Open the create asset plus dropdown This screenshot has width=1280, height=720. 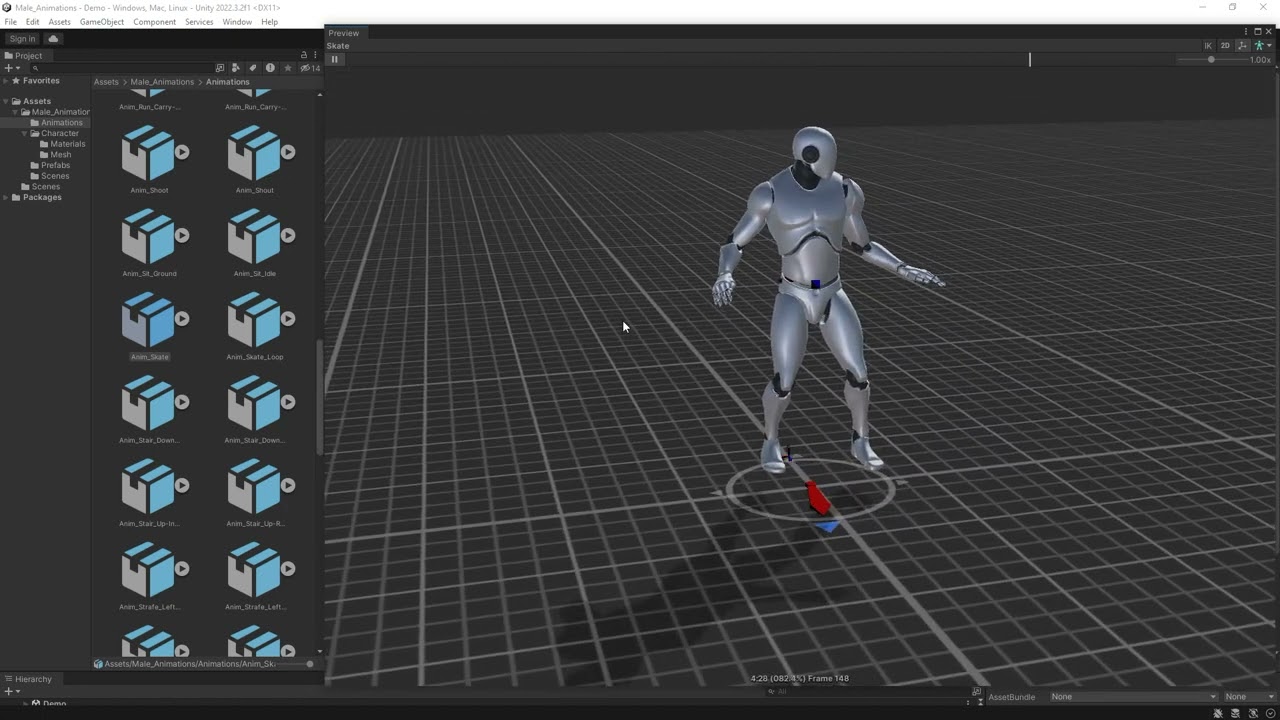[11, 68]
